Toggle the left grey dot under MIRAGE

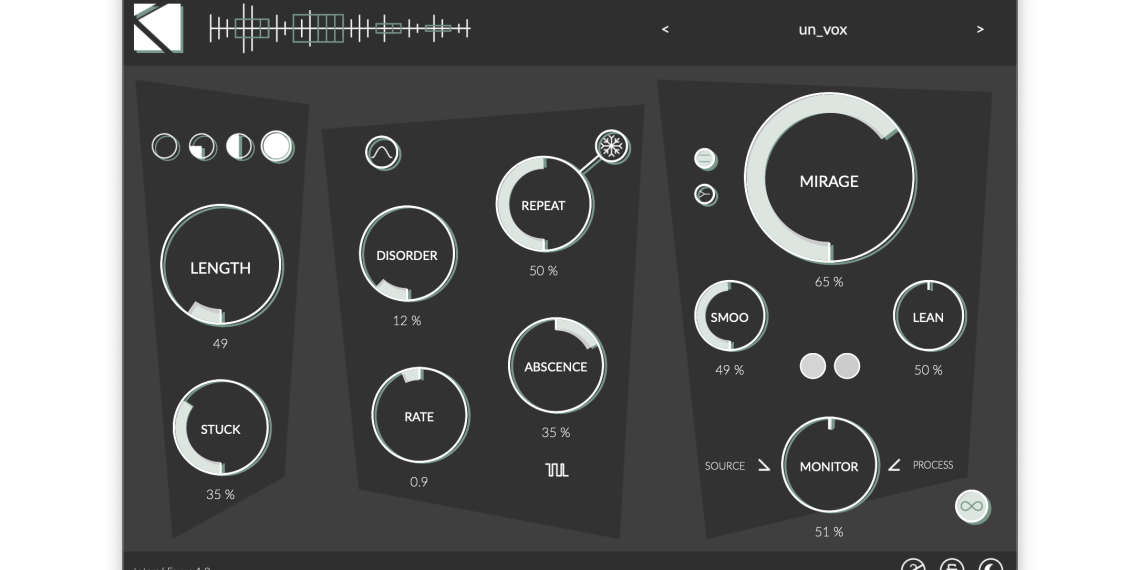click(x=813, y=366)
